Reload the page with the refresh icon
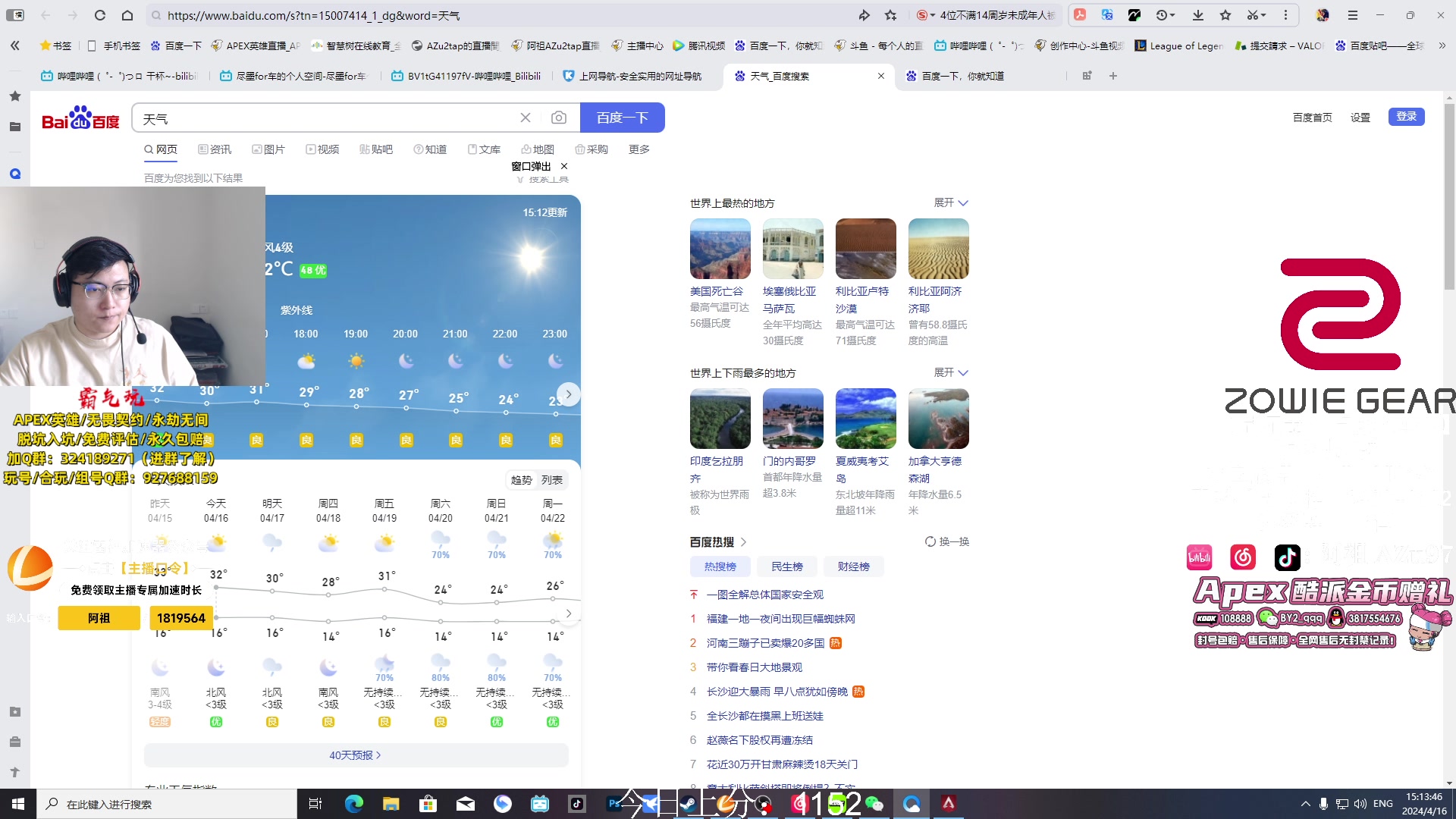This screenshot has height=819, width=1456. [100, 15]
